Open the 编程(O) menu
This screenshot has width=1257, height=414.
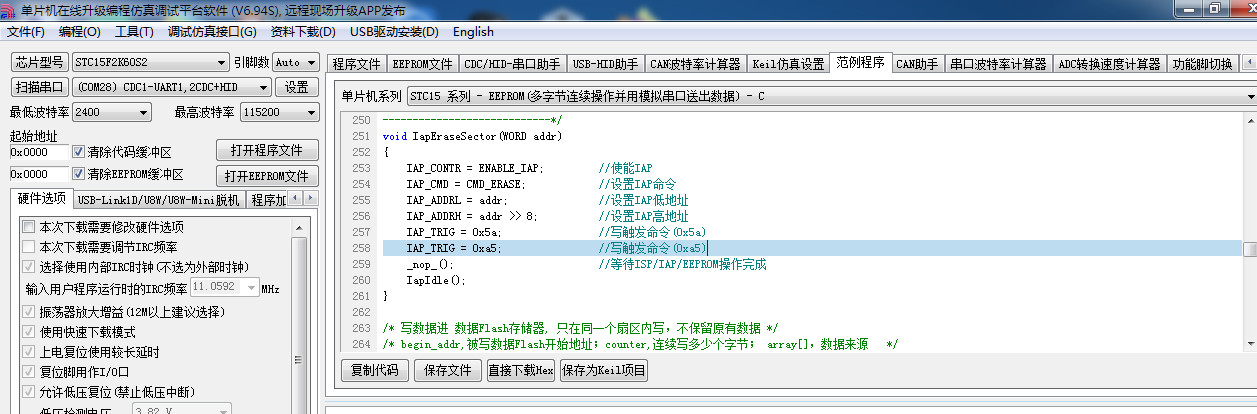point(77,31)
